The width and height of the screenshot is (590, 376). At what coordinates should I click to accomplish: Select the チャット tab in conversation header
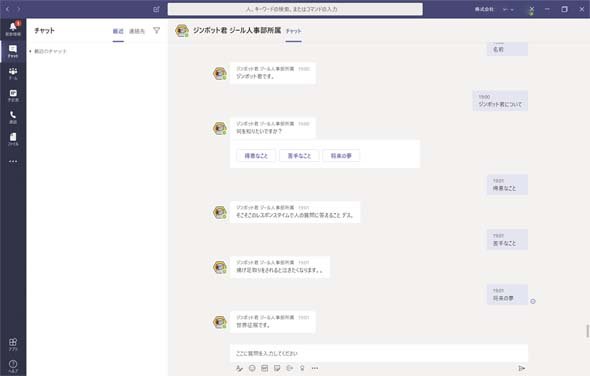[x=293, y=31]
